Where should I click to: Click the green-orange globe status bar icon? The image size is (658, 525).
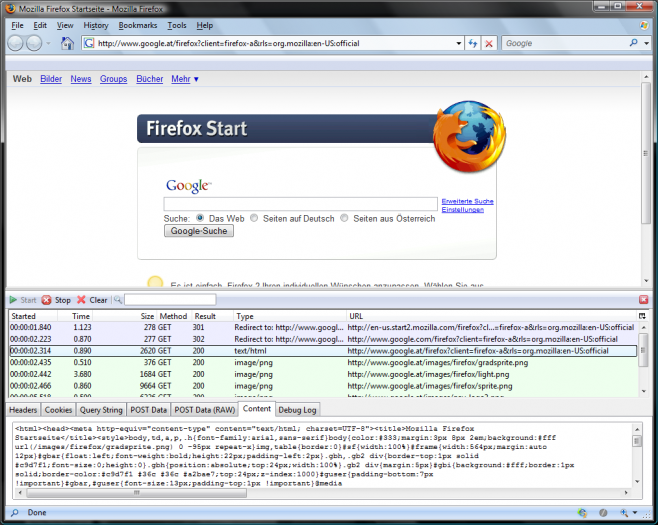(582, 512)
